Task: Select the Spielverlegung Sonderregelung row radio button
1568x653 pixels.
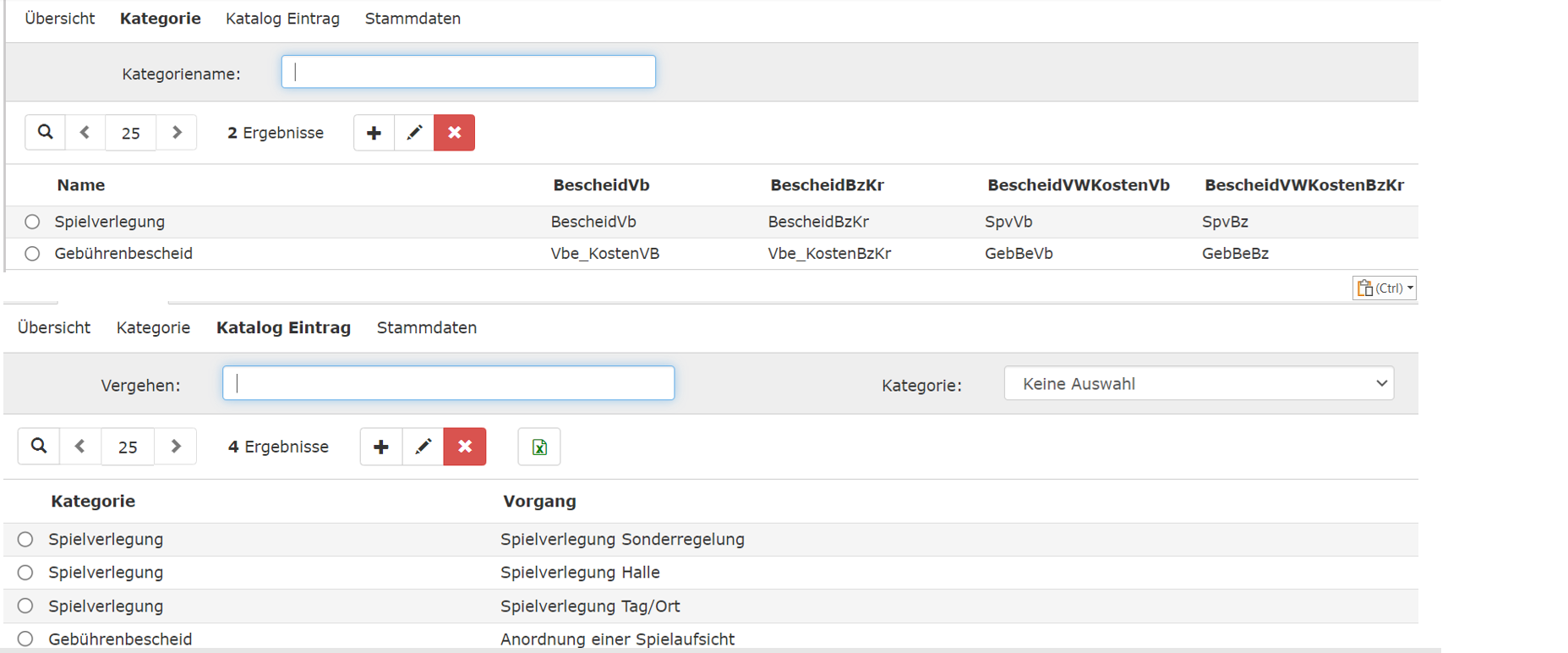Action: [x=25, y=540]
